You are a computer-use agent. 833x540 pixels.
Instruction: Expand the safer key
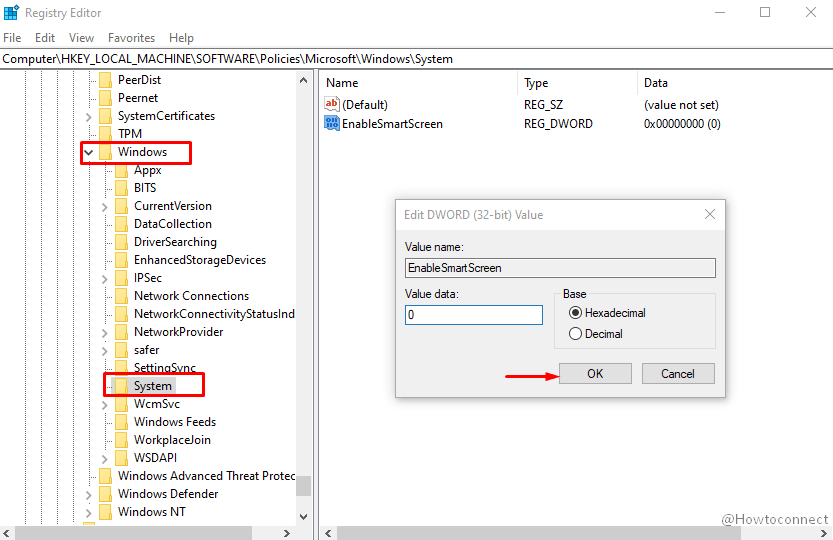tap(105, 350)
